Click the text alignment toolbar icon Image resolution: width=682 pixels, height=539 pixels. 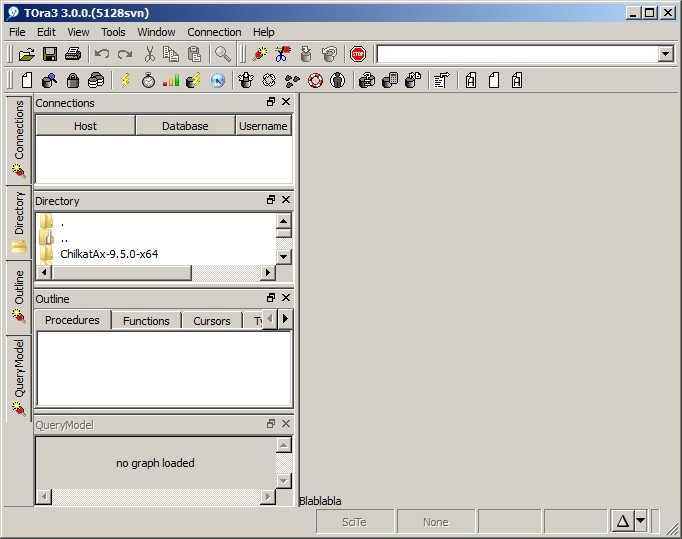[441, 80]
